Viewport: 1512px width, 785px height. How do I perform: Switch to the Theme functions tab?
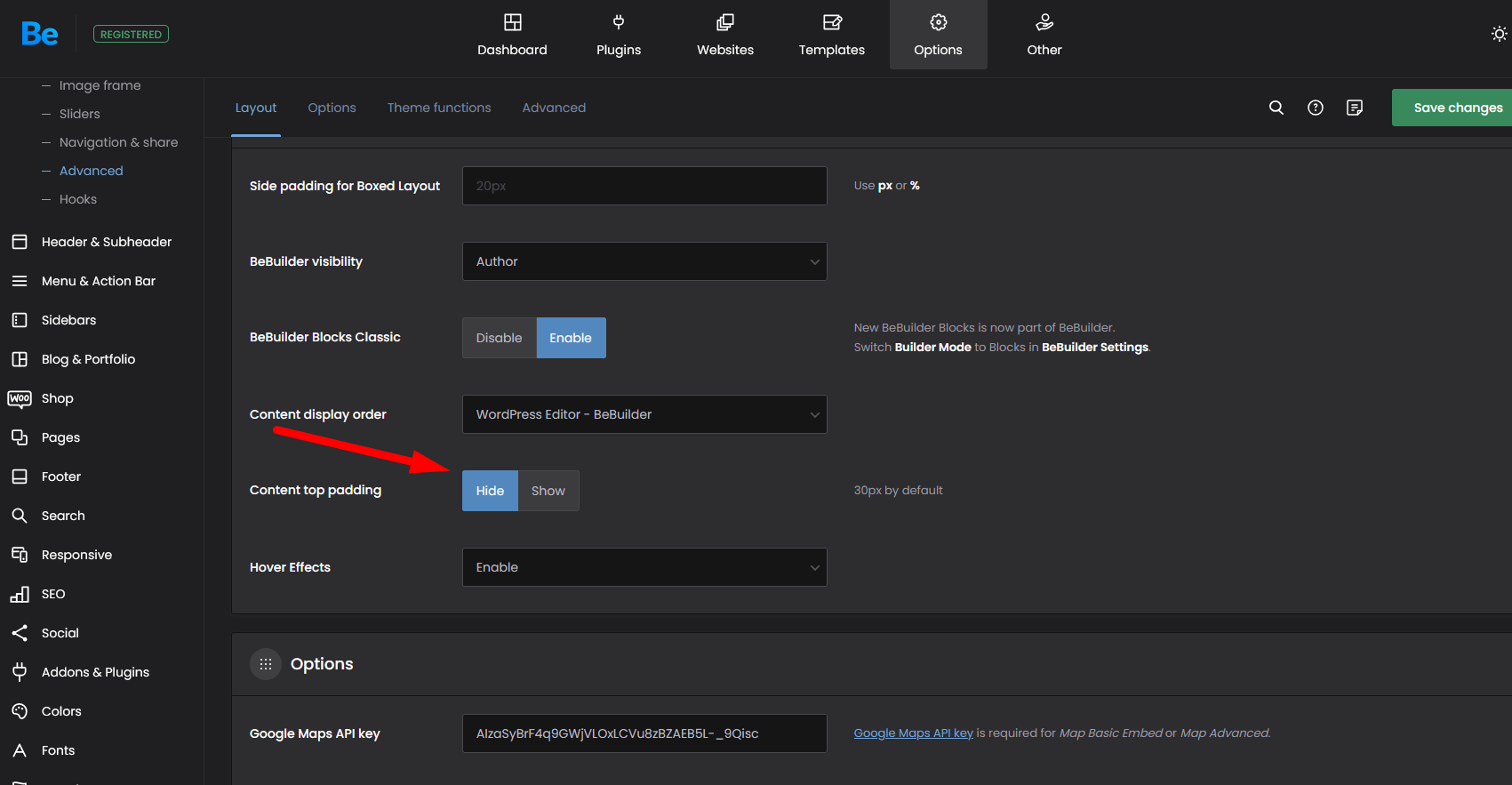(438, 108)
